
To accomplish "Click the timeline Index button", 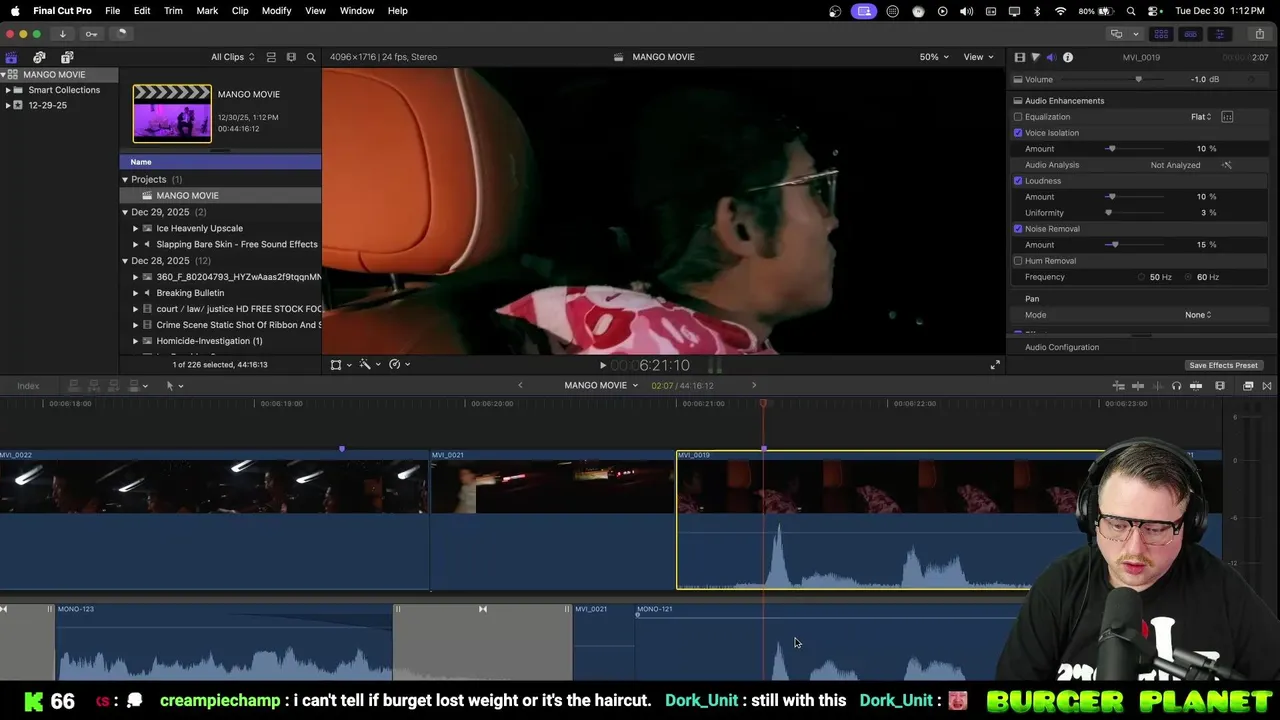I will point(28,386).
